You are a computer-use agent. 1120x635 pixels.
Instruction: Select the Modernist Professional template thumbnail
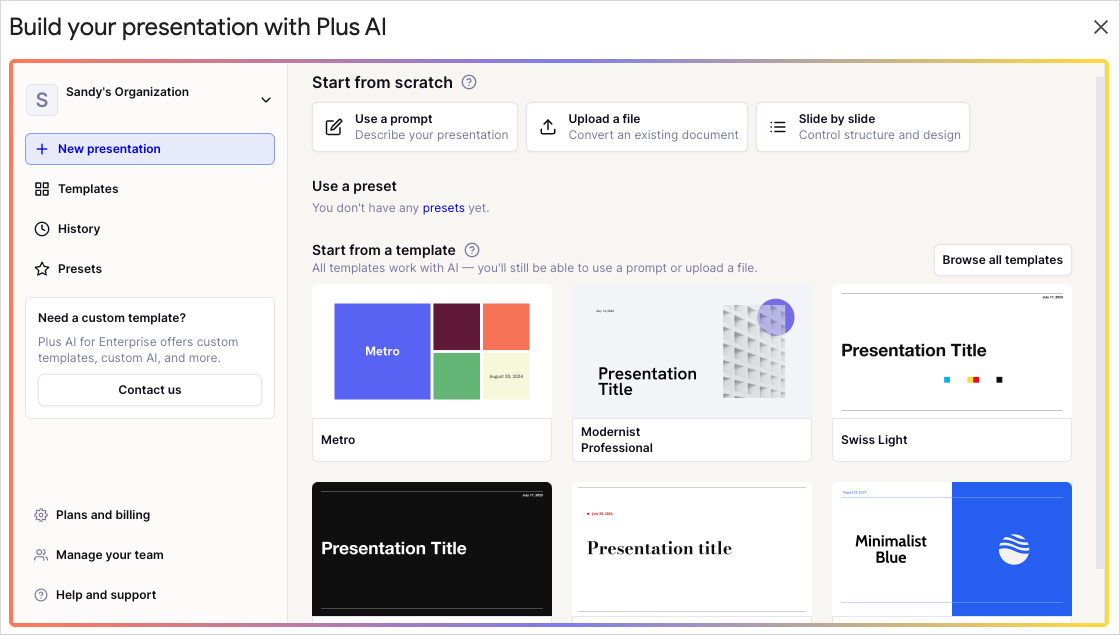pyautogui.click(x=692, y=351)
